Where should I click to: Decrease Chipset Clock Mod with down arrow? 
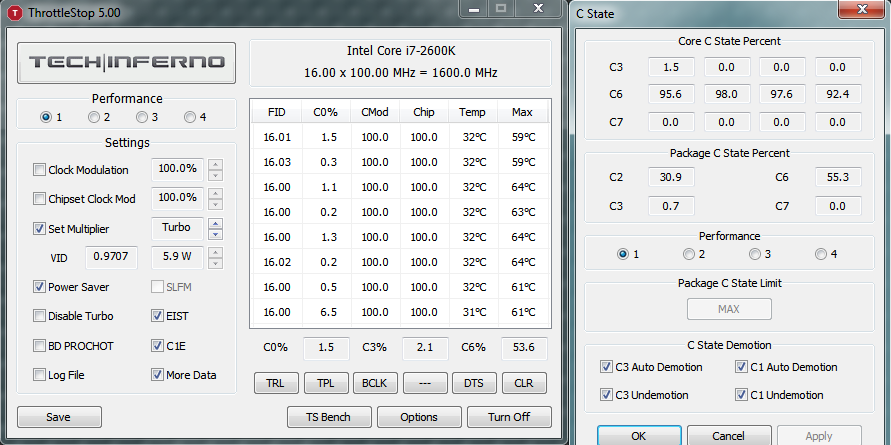point(215,204)
